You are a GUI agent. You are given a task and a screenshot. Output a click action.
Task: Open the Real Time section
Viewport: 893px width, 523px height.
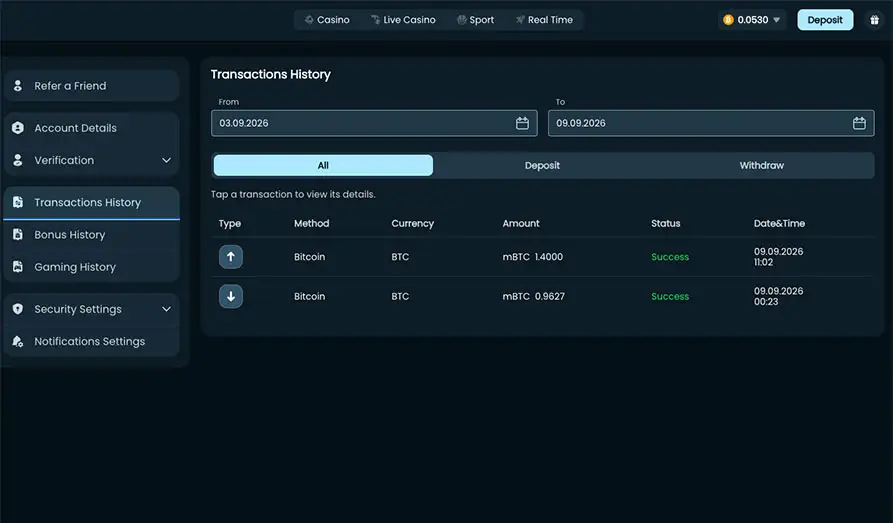544,20
